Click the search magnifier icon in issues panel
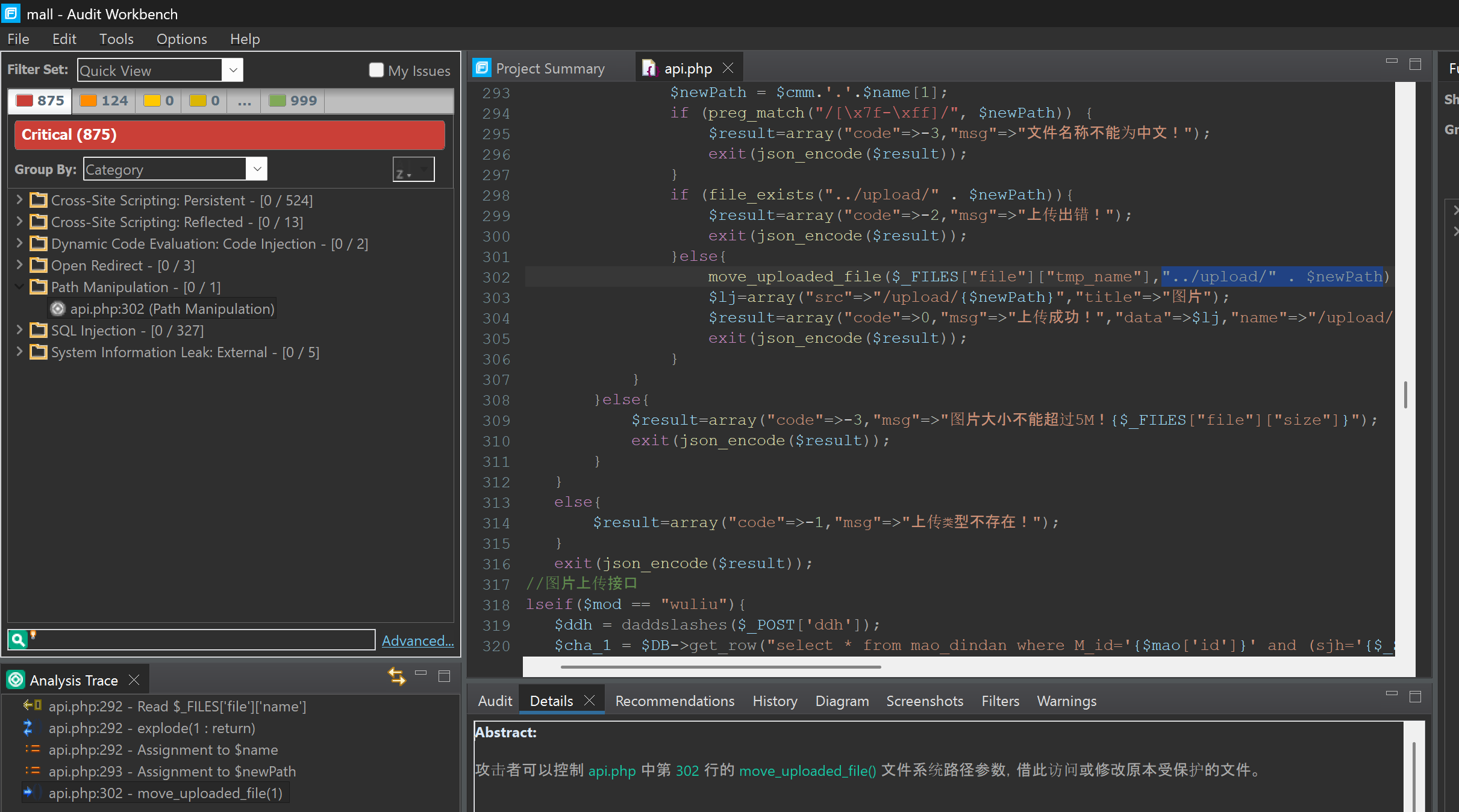The width and height of the screenshot is (1459, 812). click(x=18, y=640)
